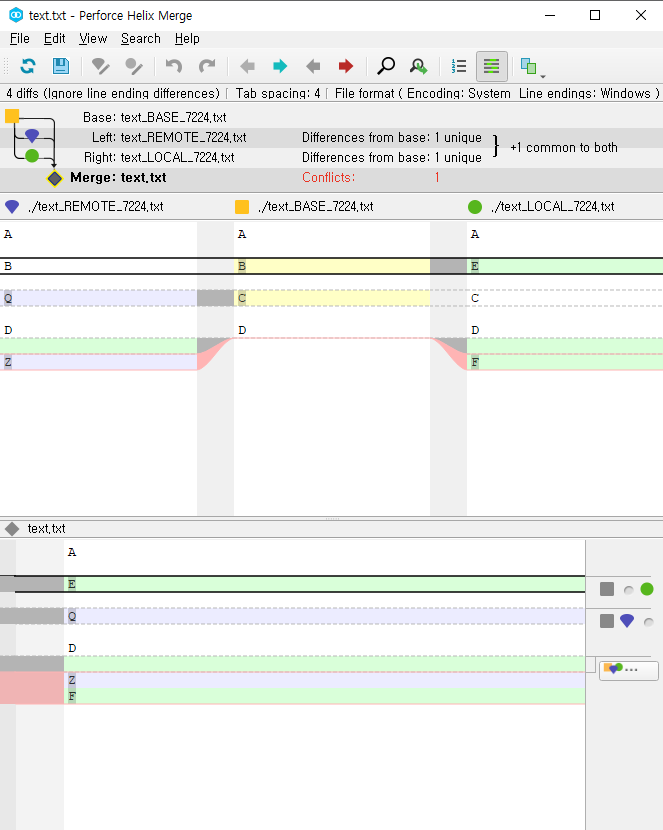Open the Search menu

pos(141,39)
